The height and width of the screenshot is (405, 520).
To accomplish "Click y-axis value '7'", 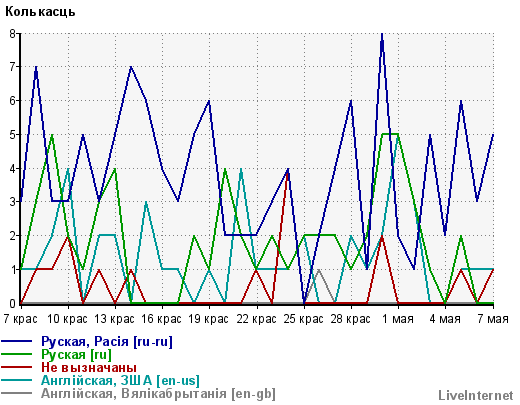I will click(13, 67).
